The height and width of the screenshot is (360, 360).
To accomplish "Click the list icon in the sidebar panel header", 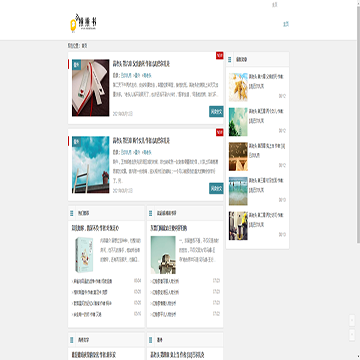I will [229, 60].
